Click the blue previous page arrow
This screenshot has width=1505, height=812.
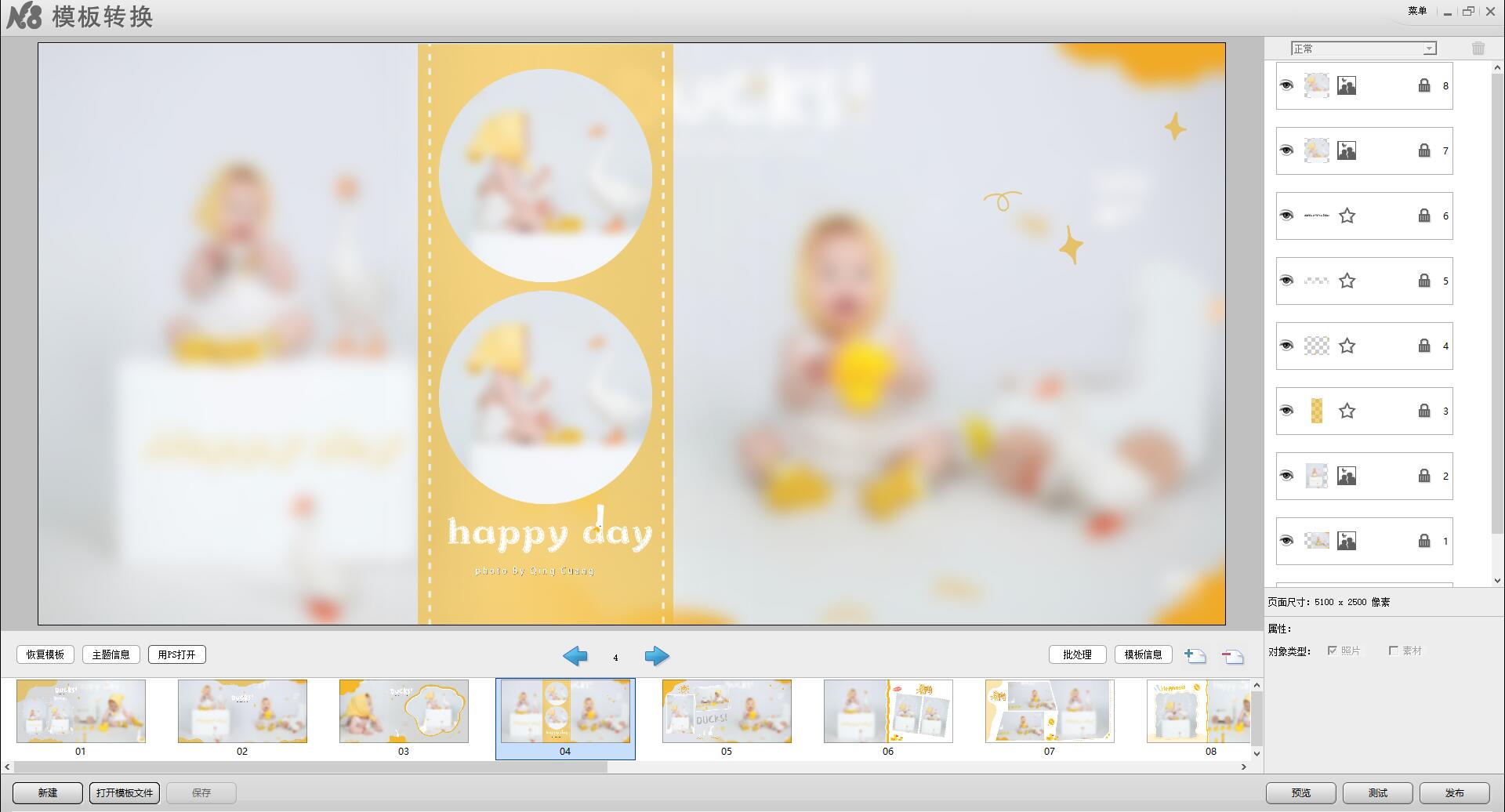[x=575, y=656]
